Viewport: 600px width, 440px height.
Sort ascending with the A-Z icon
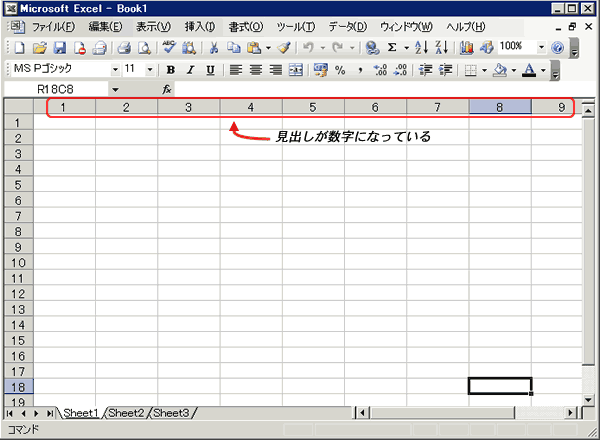click(422, 47)
